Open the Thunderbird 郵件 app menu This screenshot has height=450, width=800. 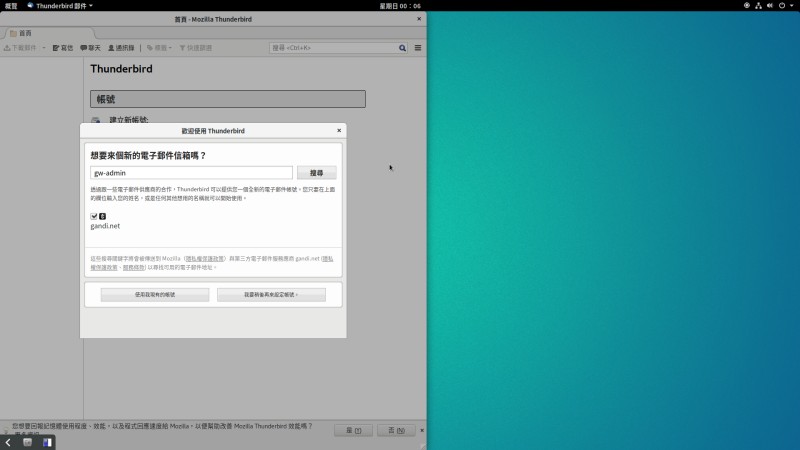[x=60, y=6]
